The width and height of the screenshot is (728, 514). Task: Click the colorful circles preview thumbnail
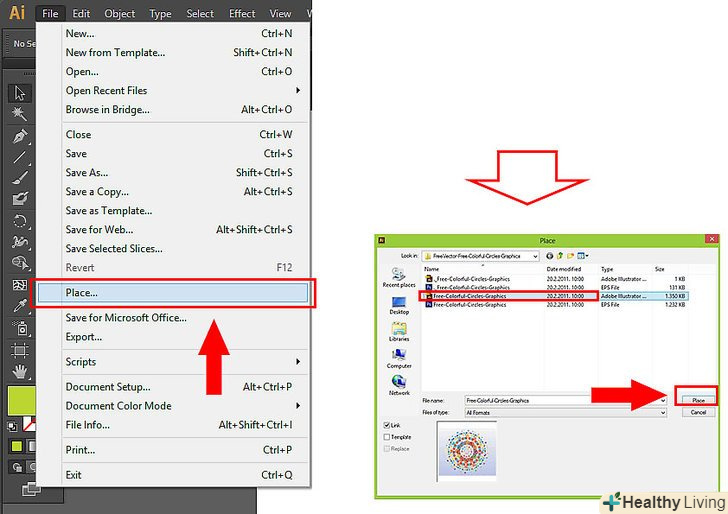click(467, 451)
